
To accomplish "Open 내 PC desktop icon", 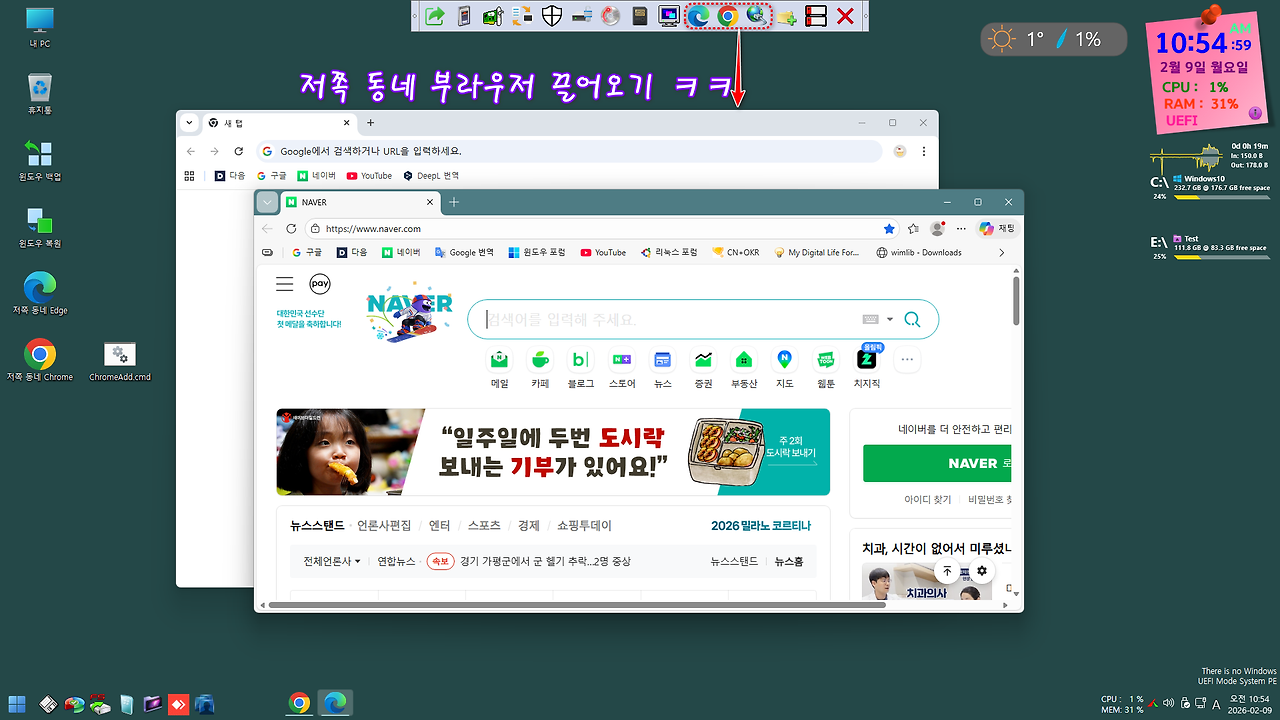I will (40, 28).
